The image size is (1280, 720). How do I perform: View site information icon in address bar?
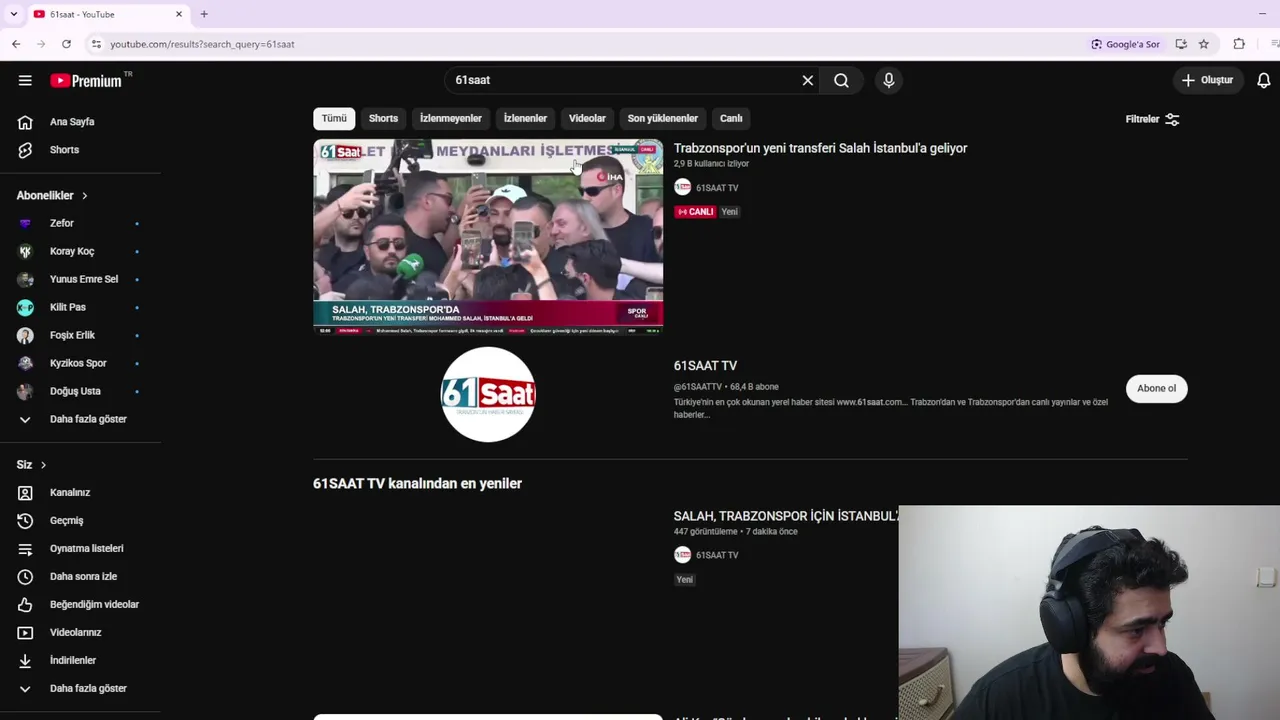(96, 44)
